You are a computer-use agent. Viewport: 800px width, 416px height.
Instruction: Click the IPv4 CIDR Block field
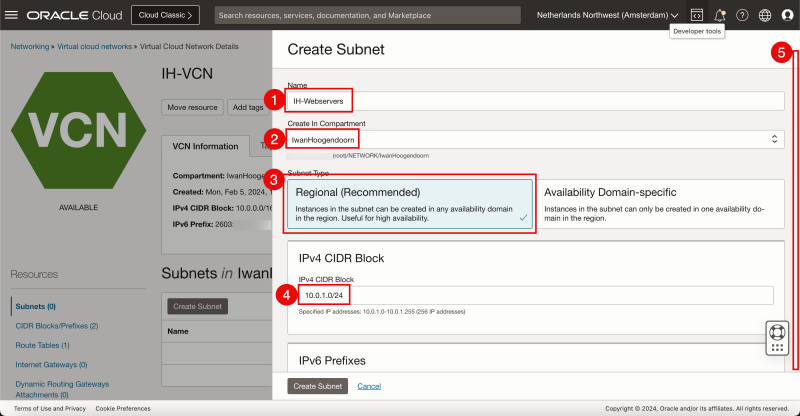535,295
